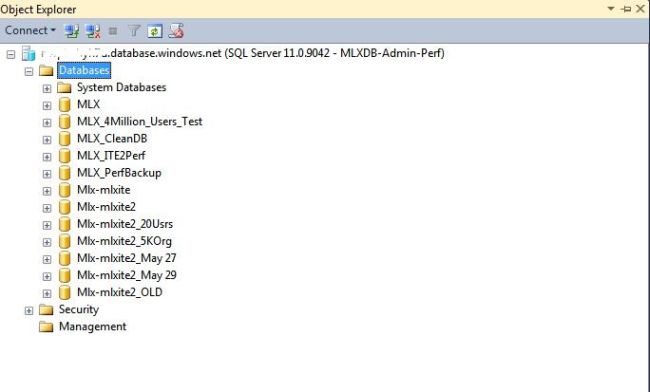Select Mlx-mlxite2_OLD name
Viewport: 650px width, 392px height.
click(x=119, y=292)
